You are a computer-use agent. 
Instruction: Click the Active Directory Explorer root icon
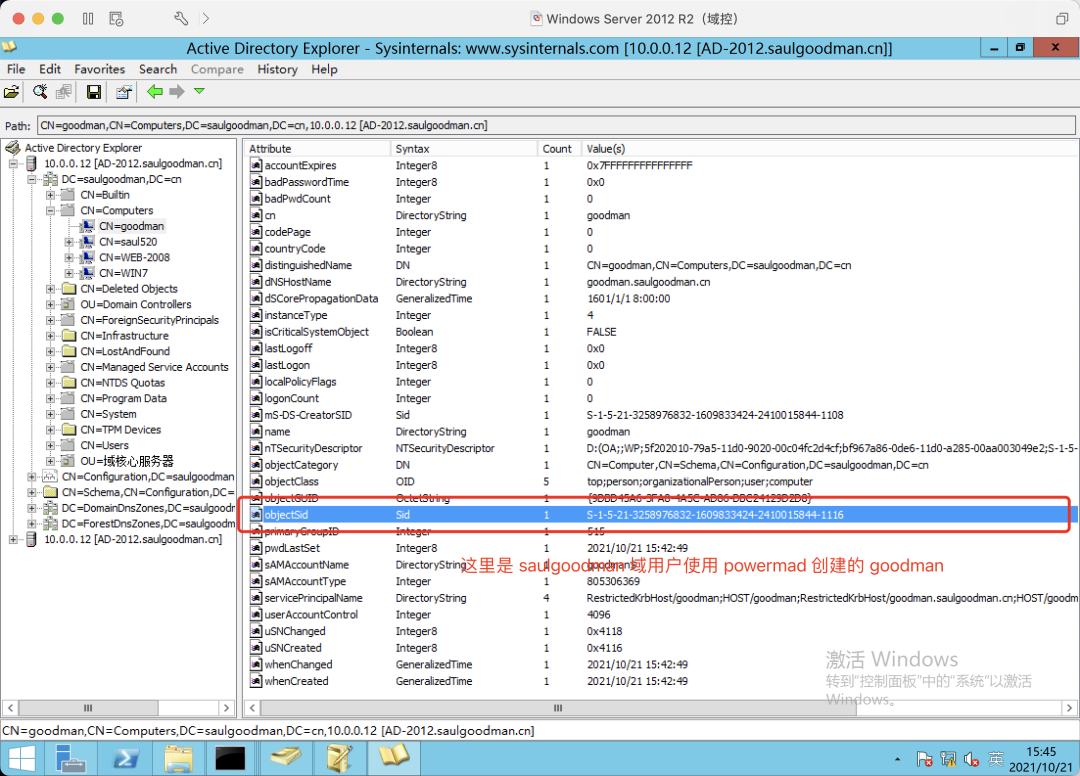point(13,147)
